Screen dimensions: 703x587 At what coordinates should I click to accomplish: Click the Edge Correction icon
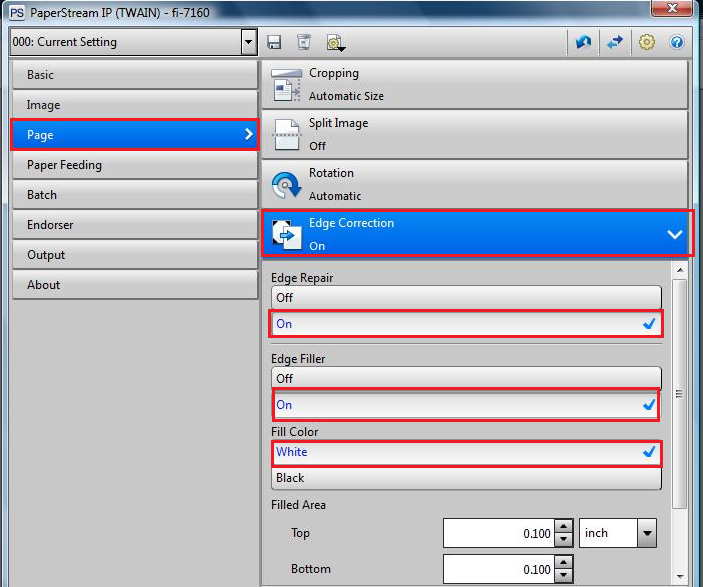click(x=287, y=234)
